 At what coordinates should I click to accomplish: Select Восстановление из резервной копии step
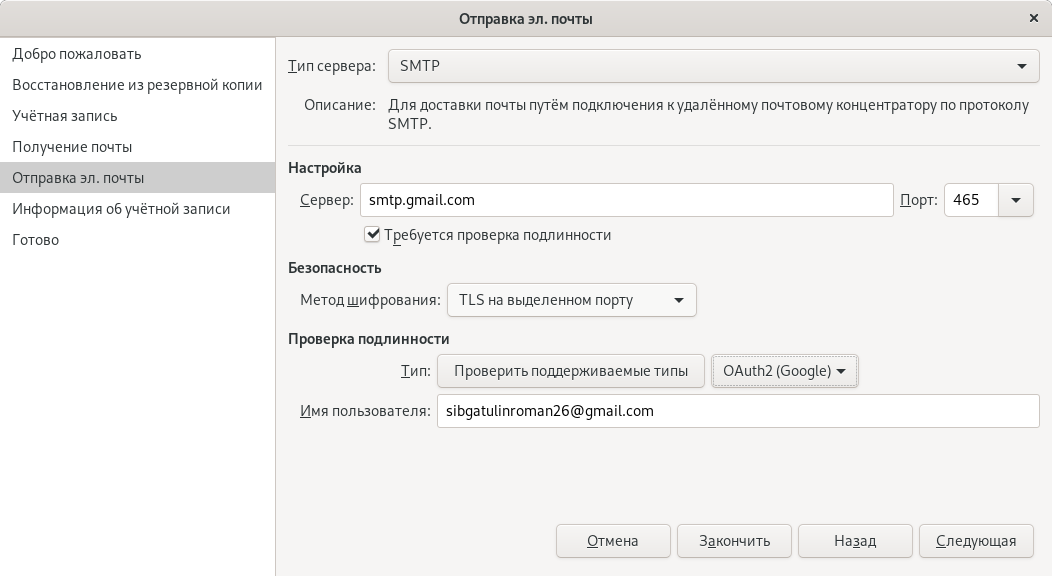tap(138, 85)
